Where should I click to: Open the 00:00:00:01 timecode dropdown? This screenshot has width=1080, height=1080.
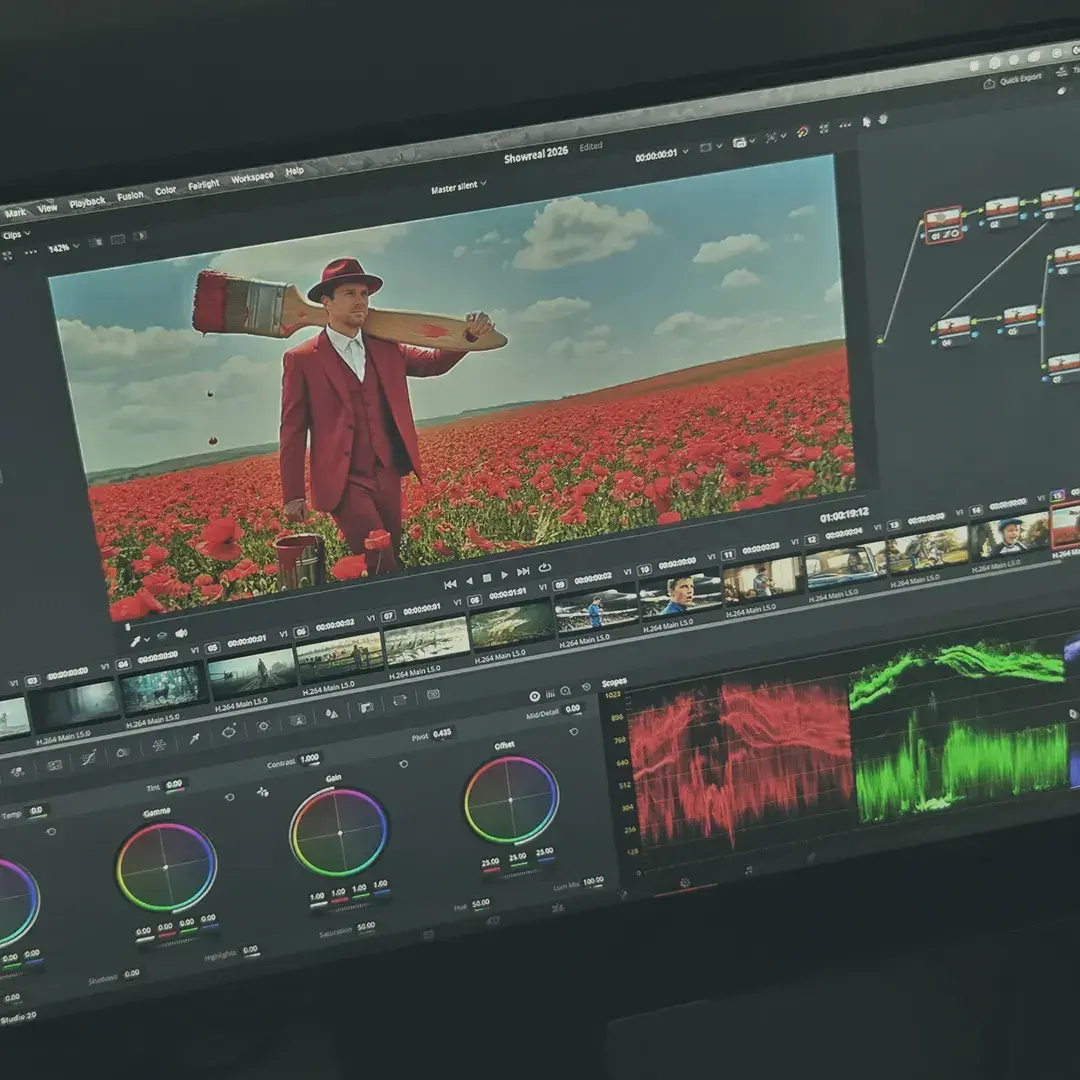pyautogui.click(x=661, y=155)
